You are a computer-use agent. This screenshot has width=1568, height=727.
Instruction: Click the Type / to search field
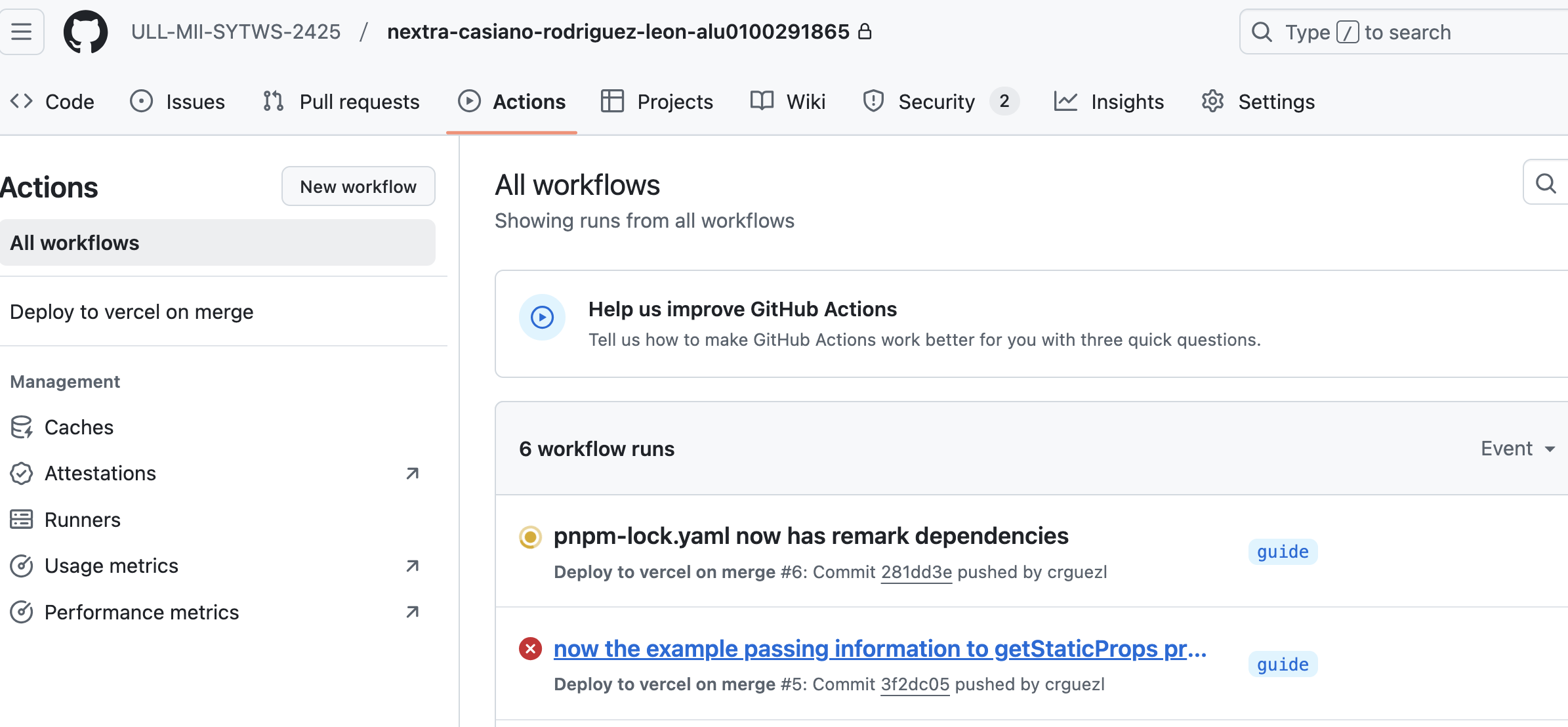[1404, 31]
